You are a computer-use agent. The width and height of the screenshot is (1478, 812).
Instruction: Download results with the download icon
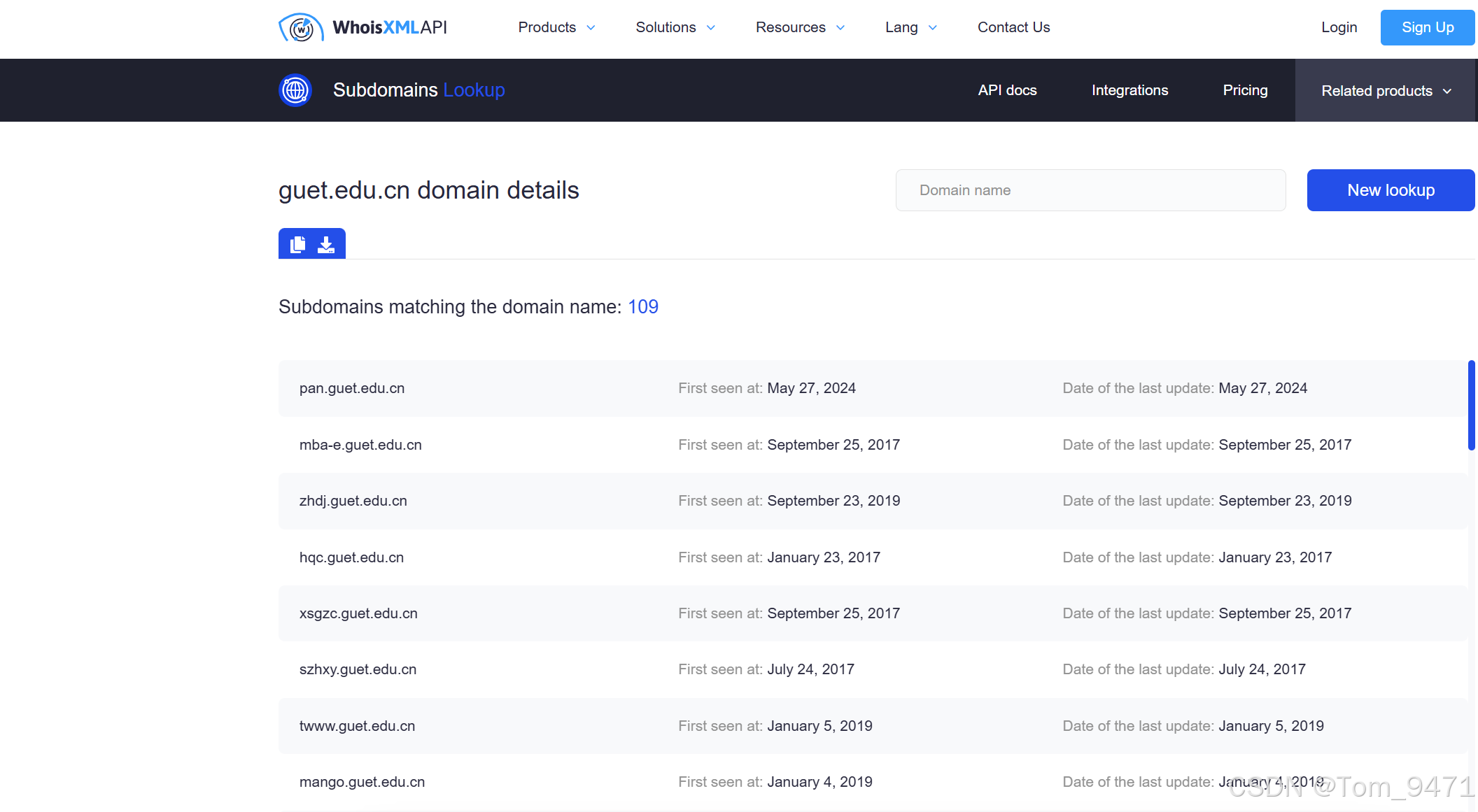point(326,244)
